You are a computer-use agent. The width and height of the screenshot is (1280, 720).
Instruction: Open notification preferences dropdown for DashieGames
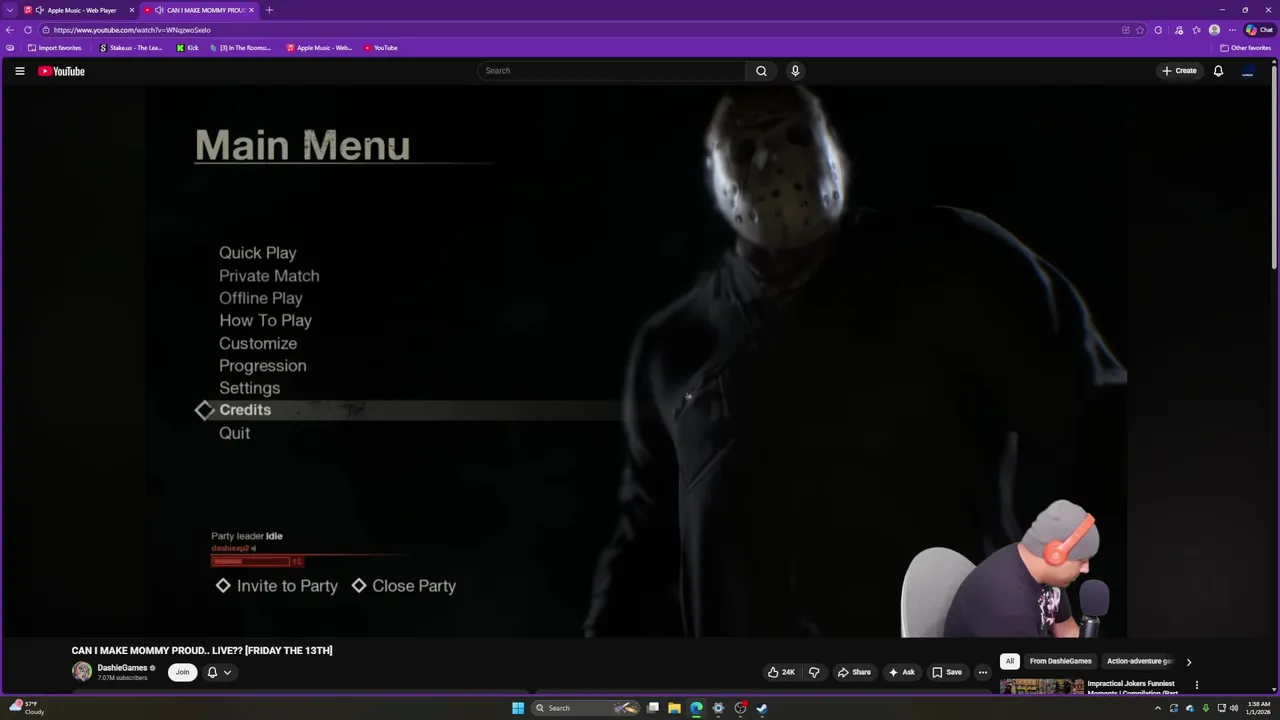(x=219, y=672)
